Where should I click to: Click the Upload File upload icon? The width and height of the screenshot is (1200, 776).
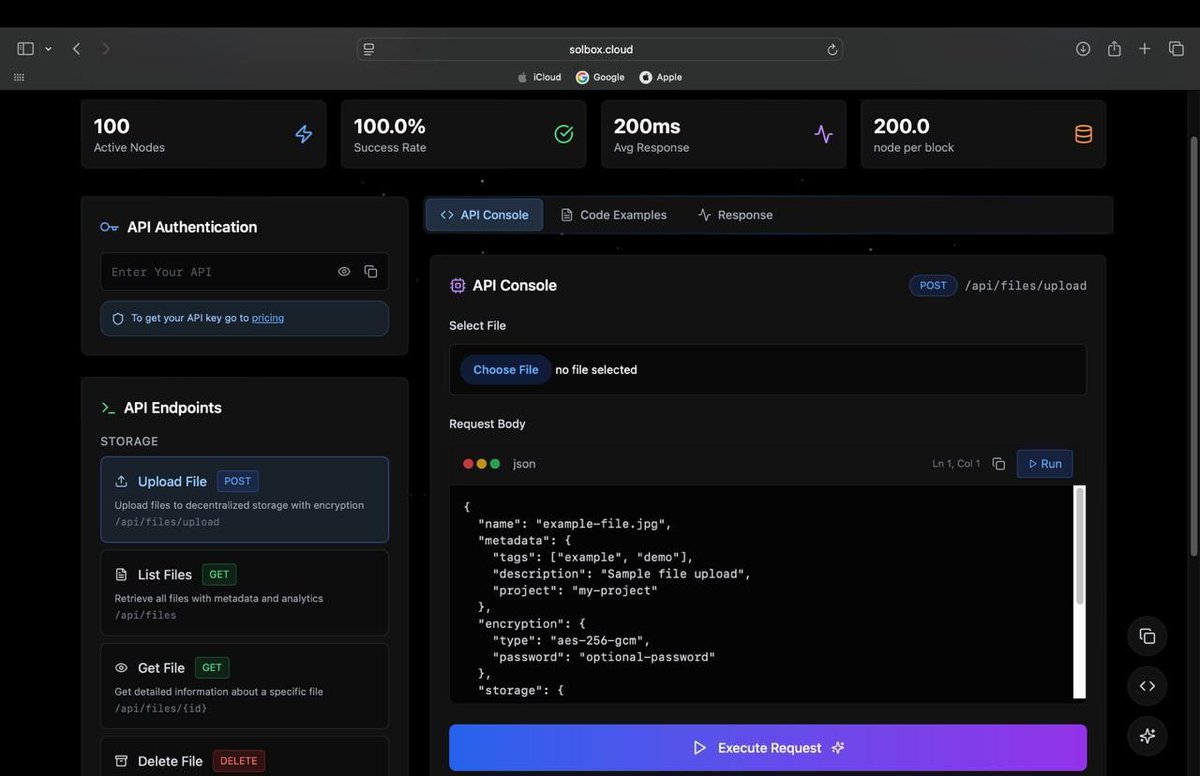tap(122, 481)
